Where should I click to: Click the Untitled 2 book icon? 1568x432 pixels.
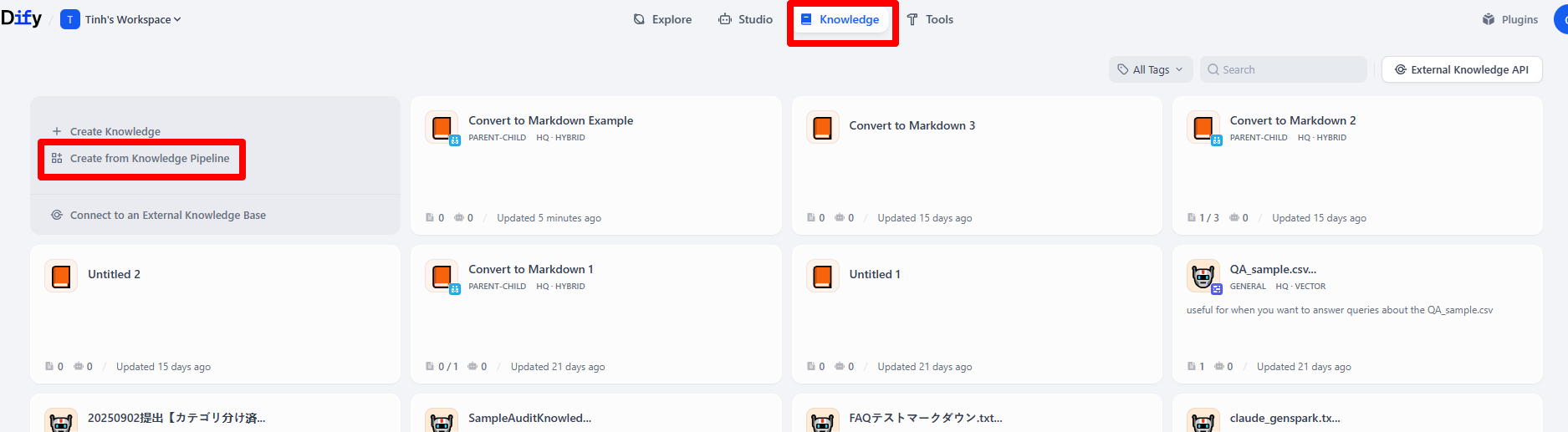tap(61, 276)
